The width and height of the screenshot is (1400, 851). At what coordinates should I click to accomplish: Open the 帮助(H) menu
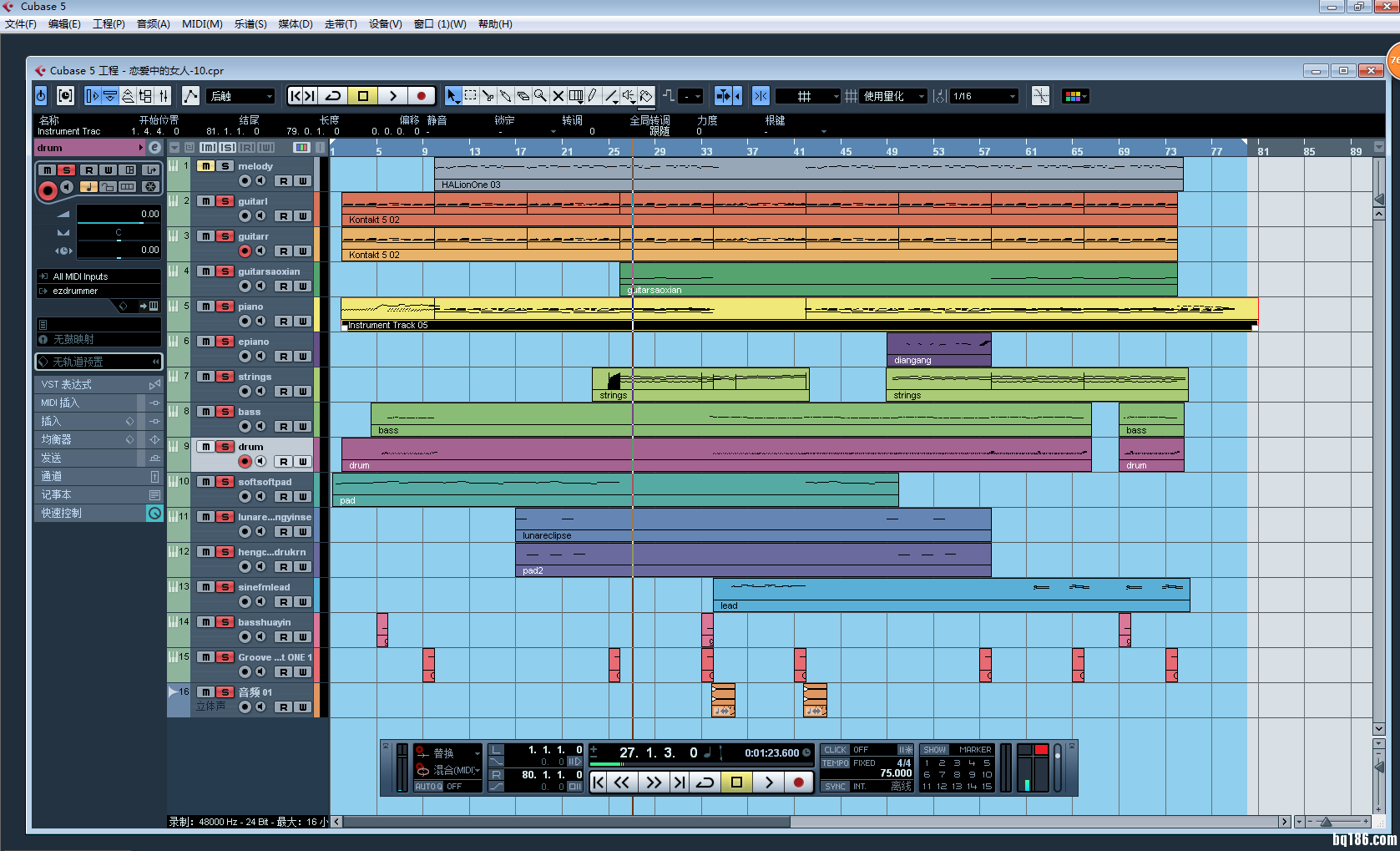[495, 24]
